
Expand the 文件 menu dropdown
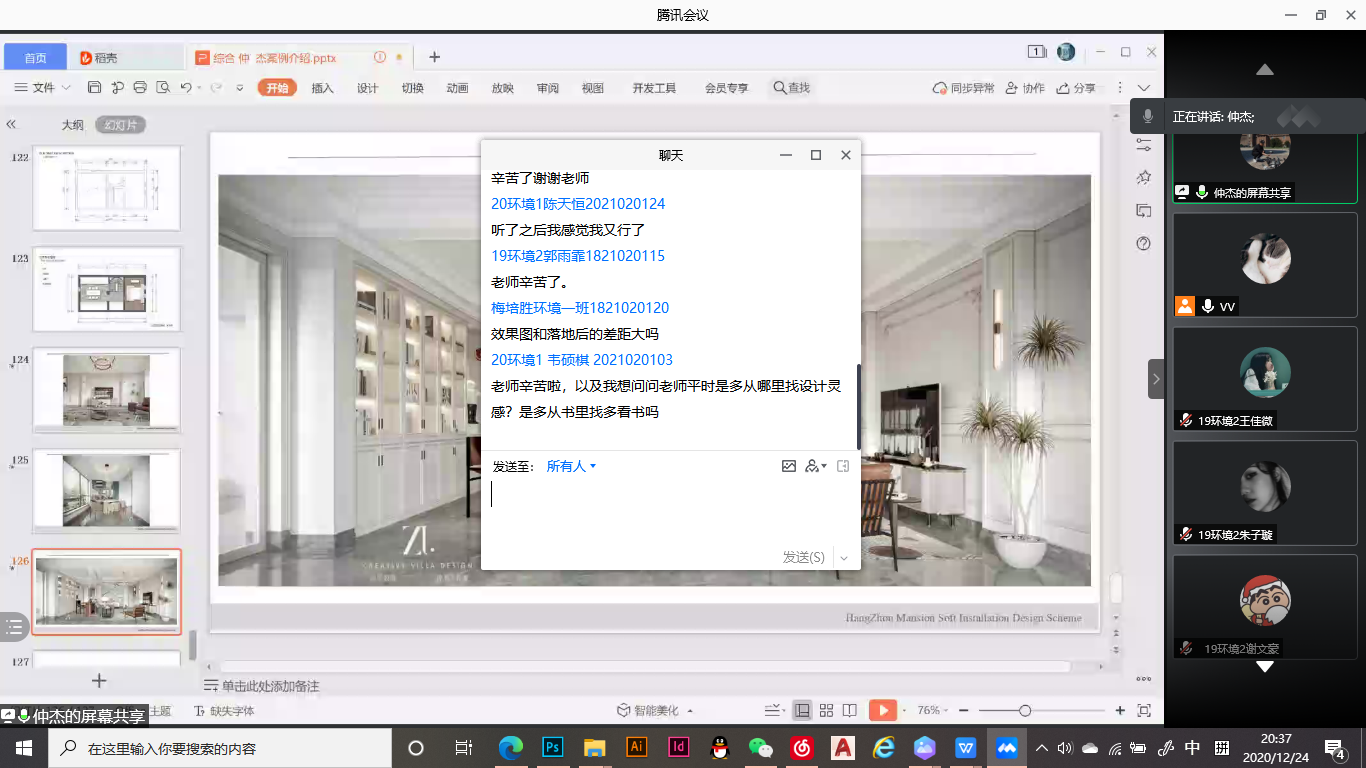[44, 88]
